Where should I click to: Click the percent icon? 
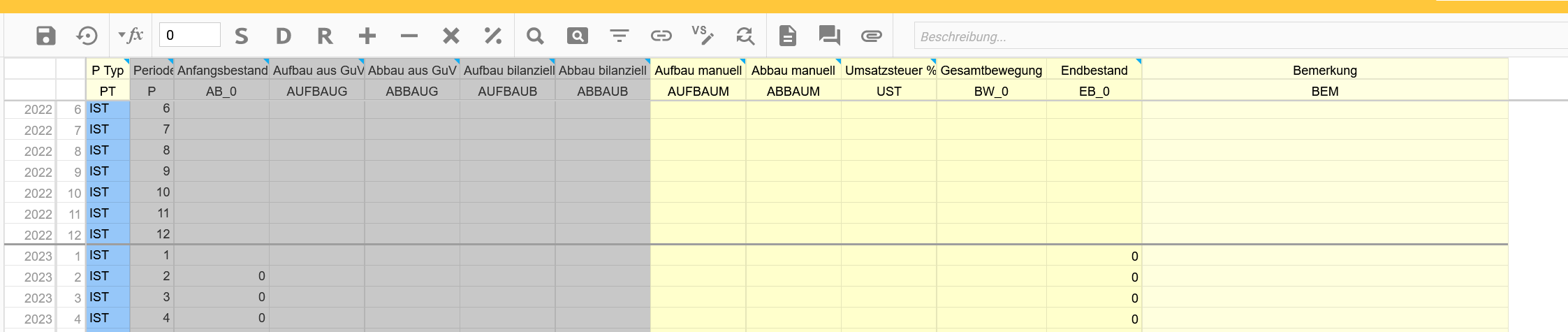(x=493, y=36)
